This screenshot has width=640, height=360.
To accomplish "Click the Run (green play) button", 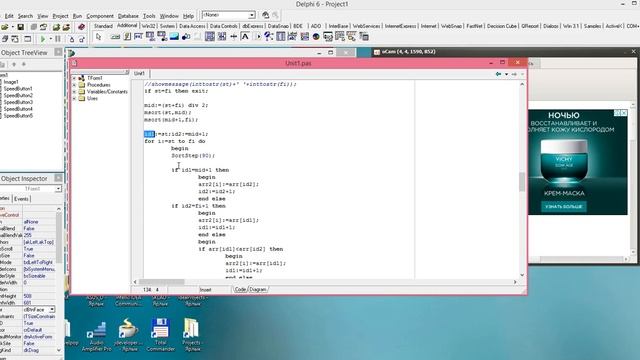I will tap(42, 39).
